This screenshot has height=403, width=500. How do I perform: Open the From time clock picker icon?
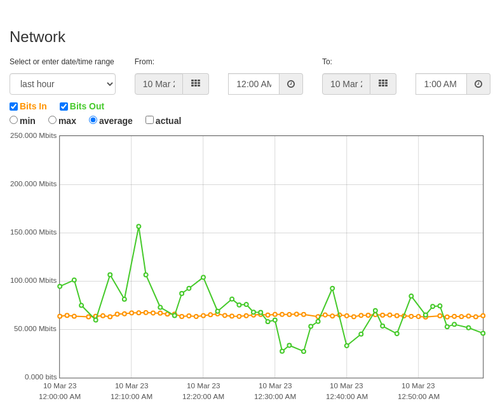click(x=291, y=84)
